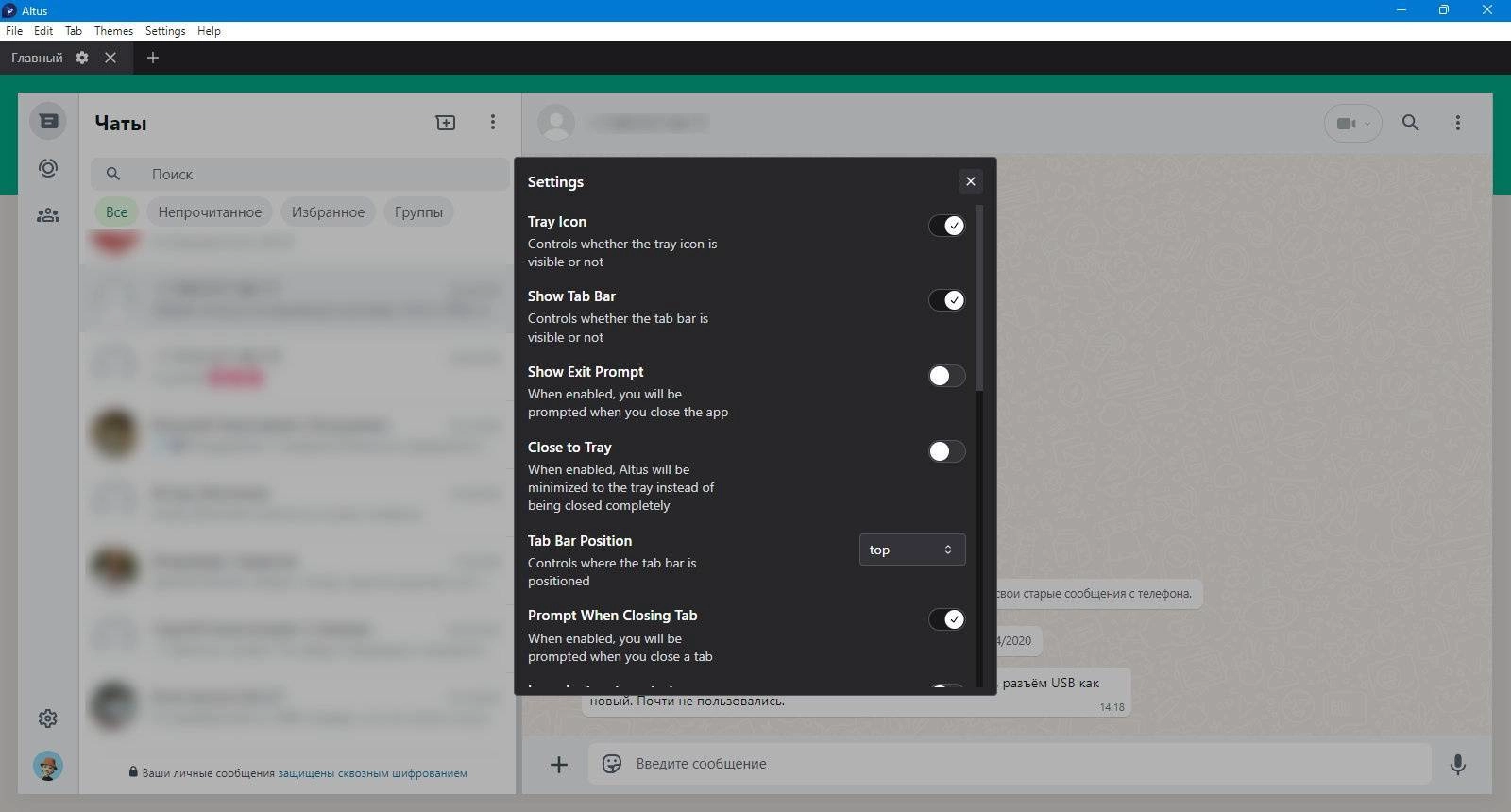
Task: Open the Settings menu
Action: click(x=165, y=31)
